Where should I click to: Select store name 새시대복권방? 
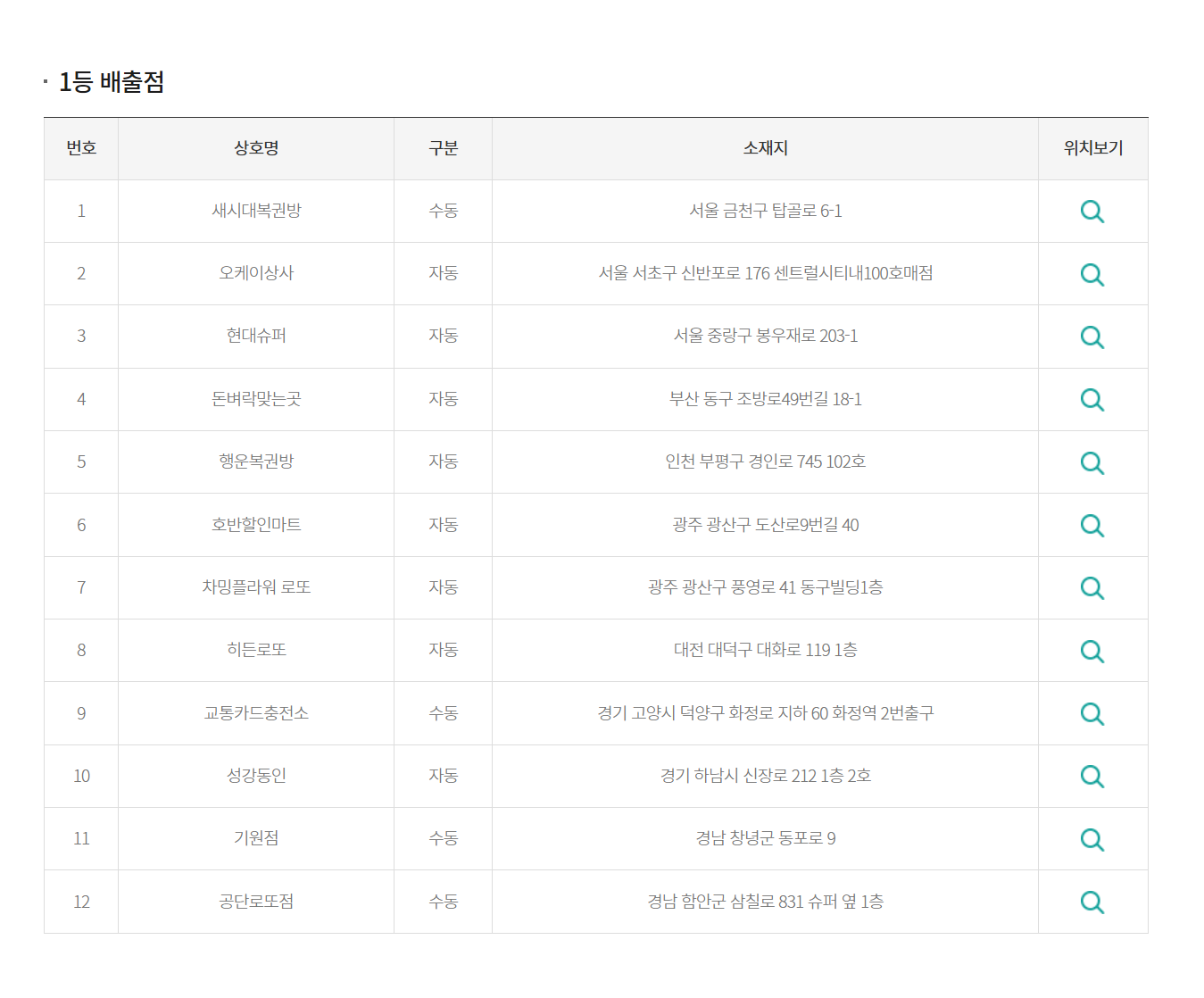click(256, 211)
